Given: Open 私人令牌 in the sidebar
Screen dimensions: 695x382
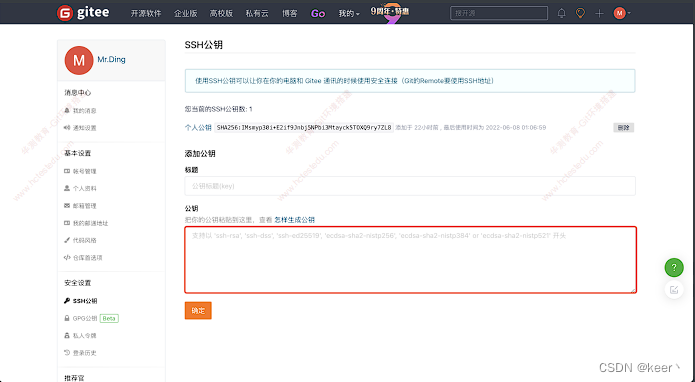Looking at the screenshot, I should 80,335.
